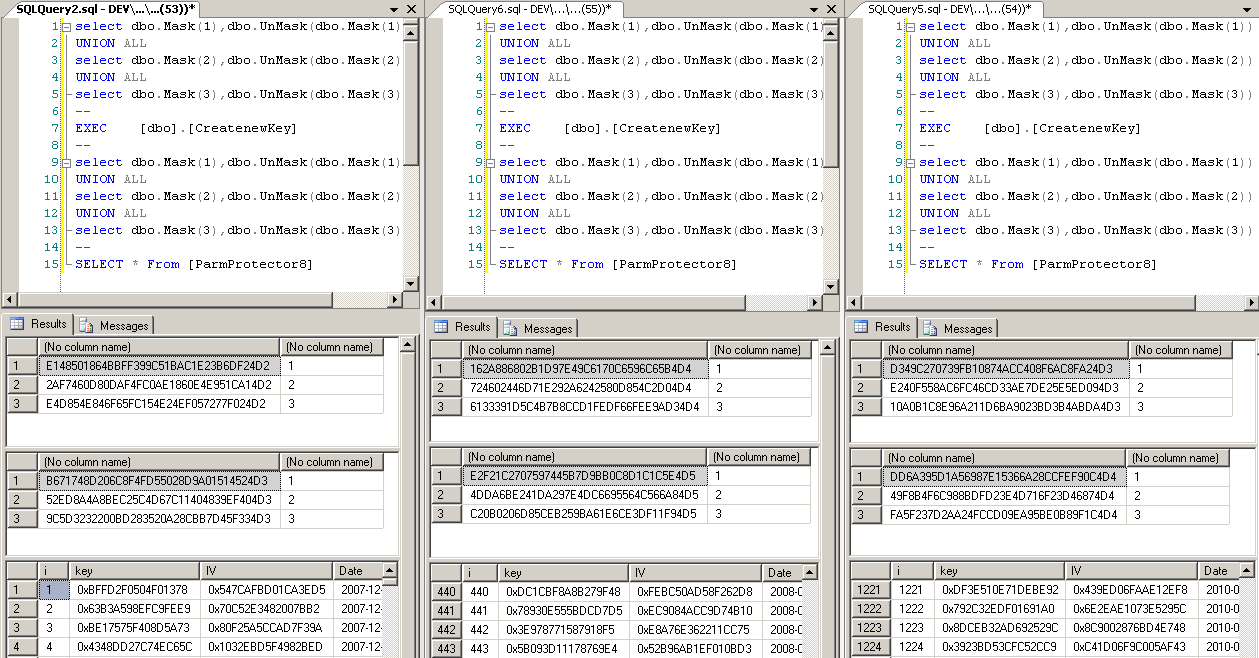This screenshot has height=658, width=1259.
Task: Select cell E4D854E846F65FC154E24EF057277F024D2
Action: pos(159,404)
